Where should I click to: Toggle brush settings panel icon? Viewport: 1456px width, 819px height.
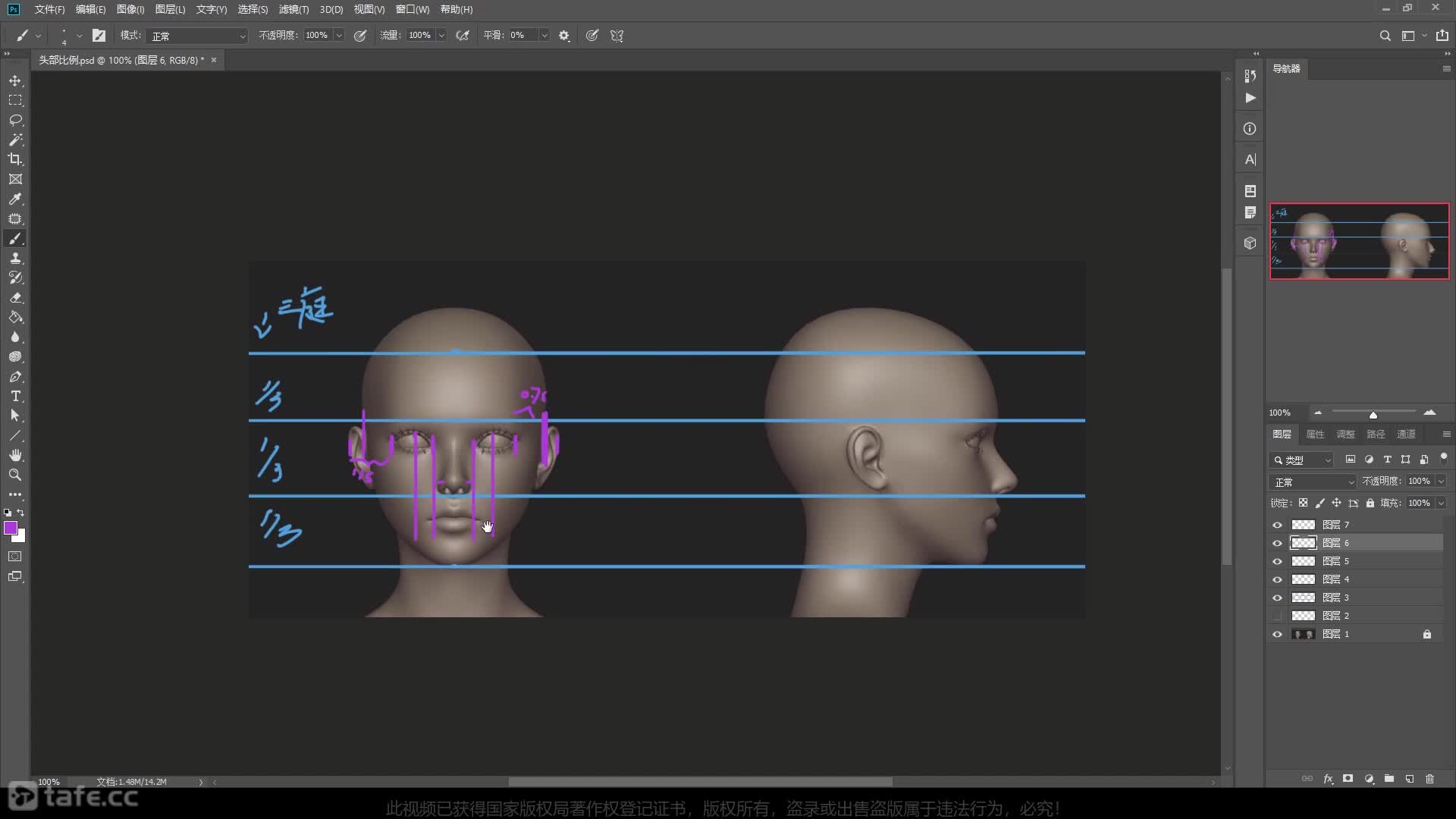click(99, 36)
